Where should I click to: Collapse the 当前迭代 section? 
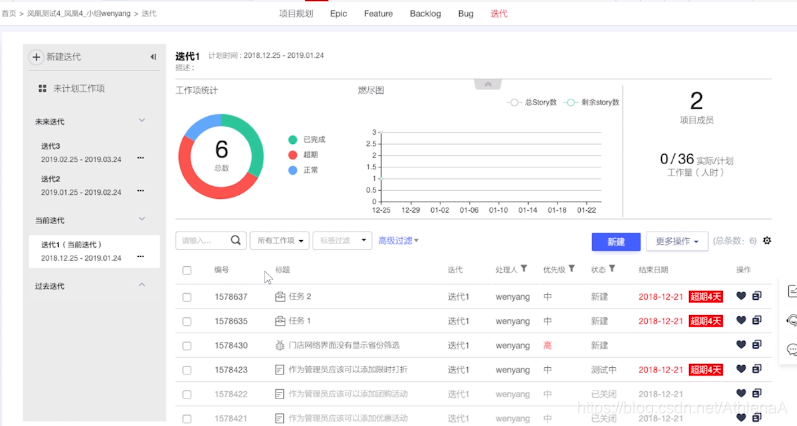click(x=142, y=219)
